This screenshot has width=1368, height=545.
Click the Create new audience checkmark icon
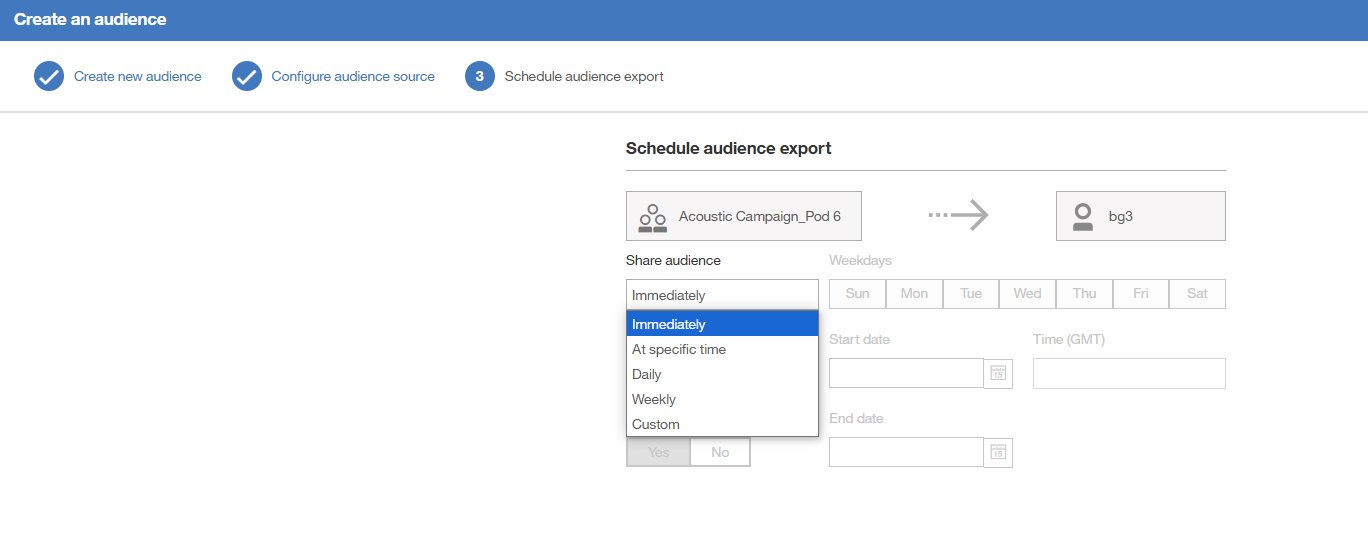(49, 76)
